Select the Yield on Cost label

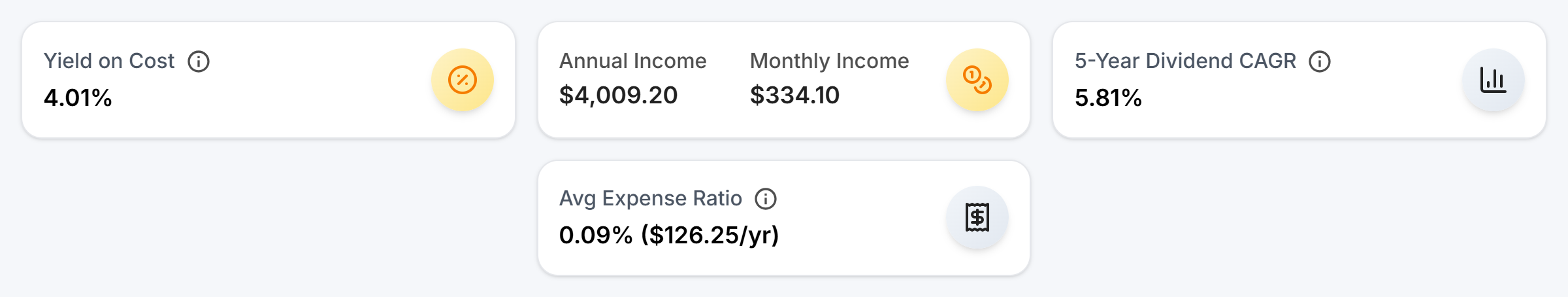click(x=109, y=61)
